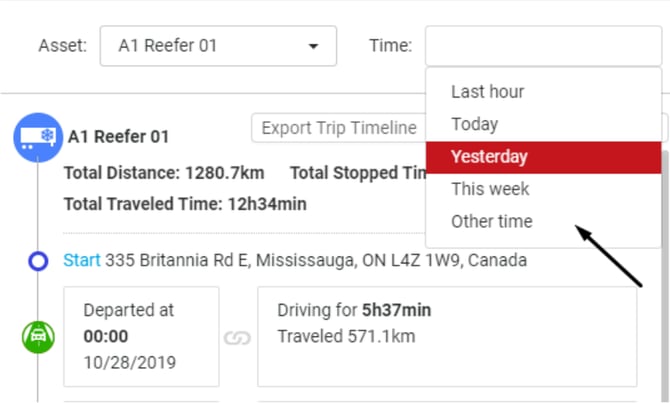Select the Driving for 5h37min card
This screenshot has width=670, height=403.
[446, 336]
